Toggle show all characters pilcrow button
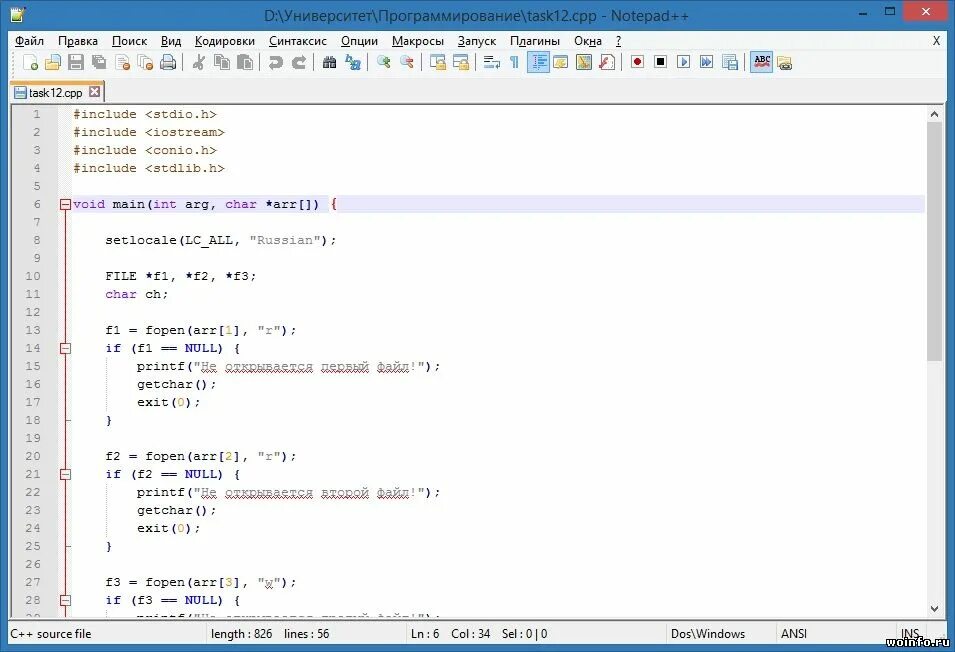This screenshot has width=955, height=652. click(x=514, y=62)
